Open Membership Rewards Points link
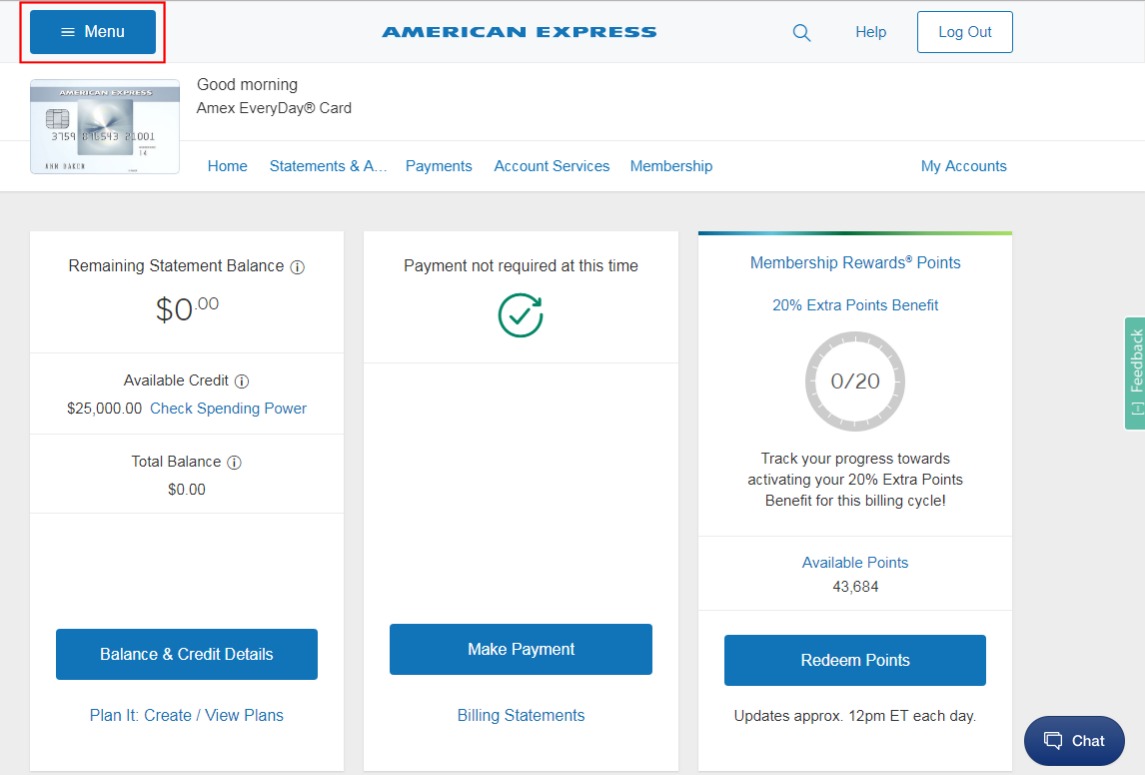 click(855, 263)
